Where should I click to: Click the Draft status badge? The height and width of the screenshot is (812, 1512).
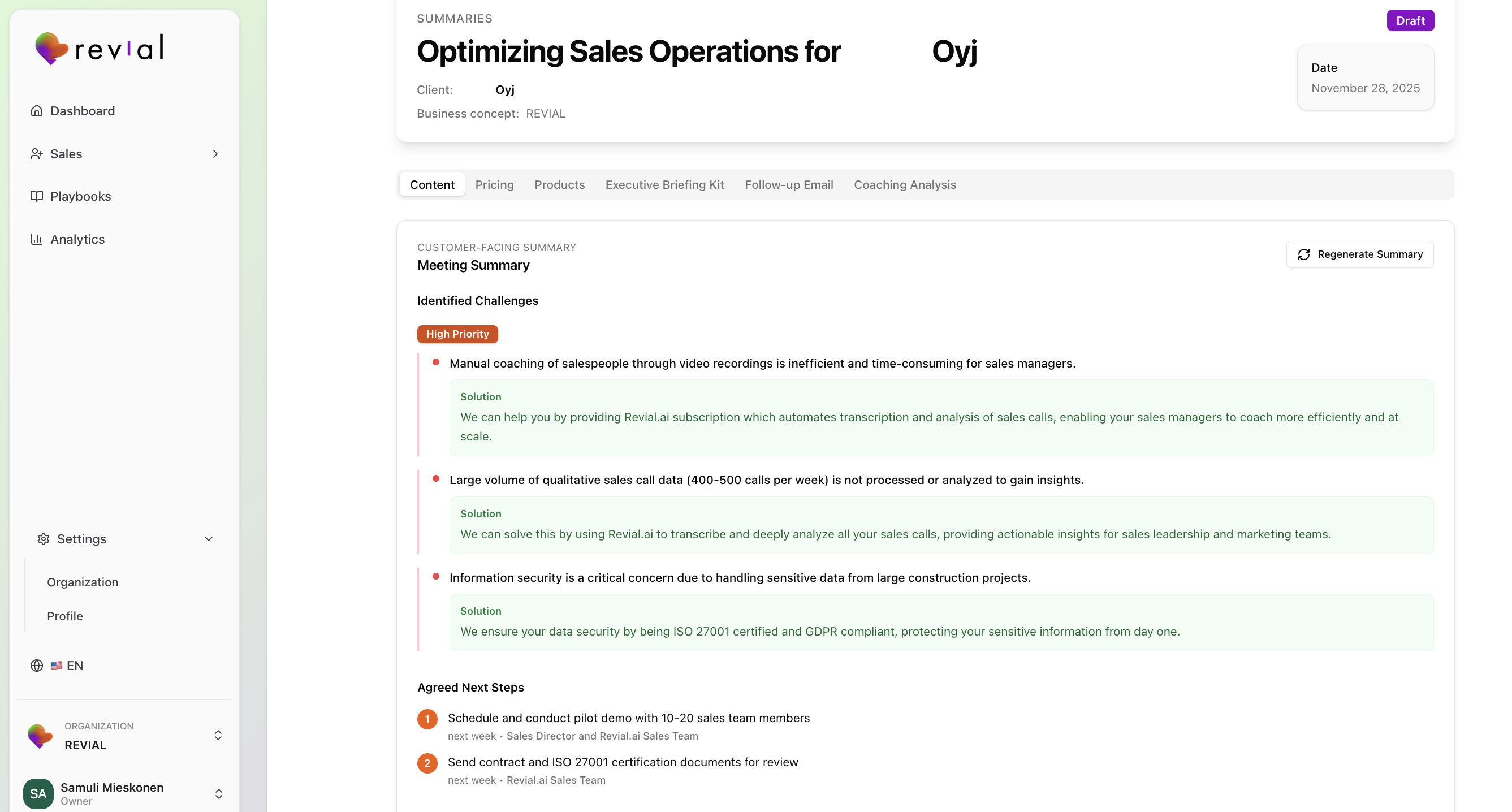tap(1410, 20)
